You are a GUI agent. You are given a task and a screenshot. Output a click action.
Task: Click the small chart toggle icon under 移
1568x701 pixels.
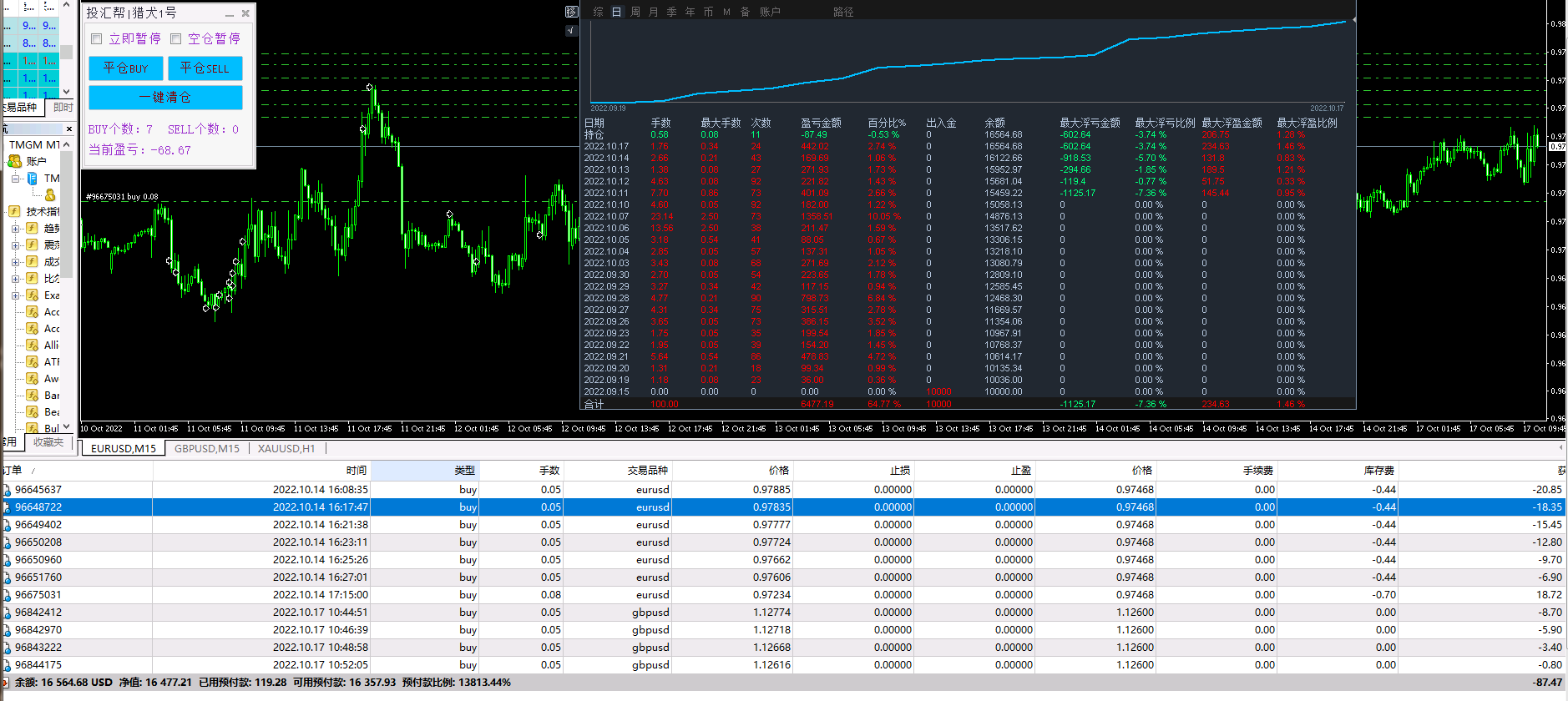(x=571, y=31)
